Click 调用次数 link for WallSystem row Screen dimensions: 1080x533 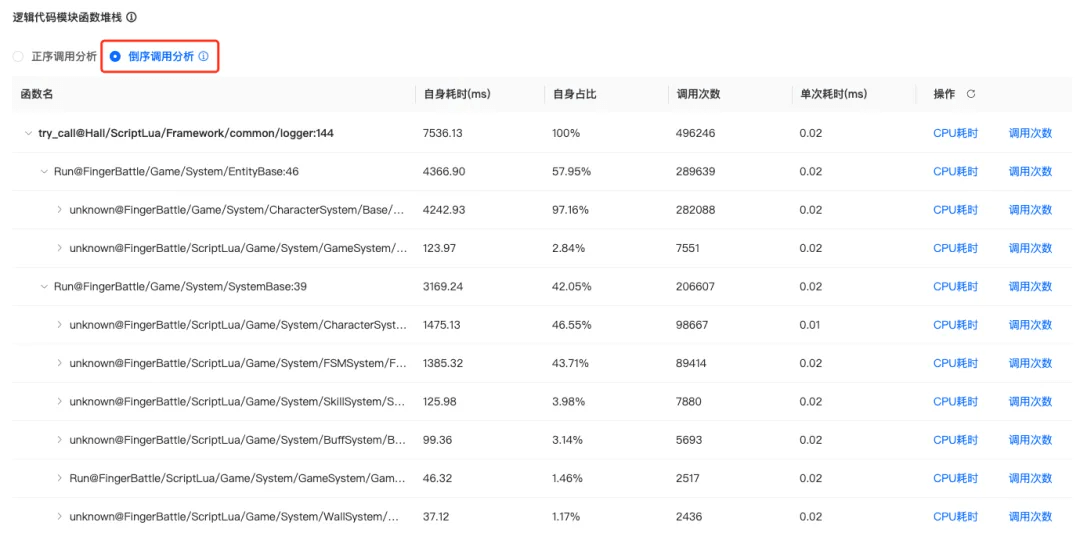tap(1030, 517)
